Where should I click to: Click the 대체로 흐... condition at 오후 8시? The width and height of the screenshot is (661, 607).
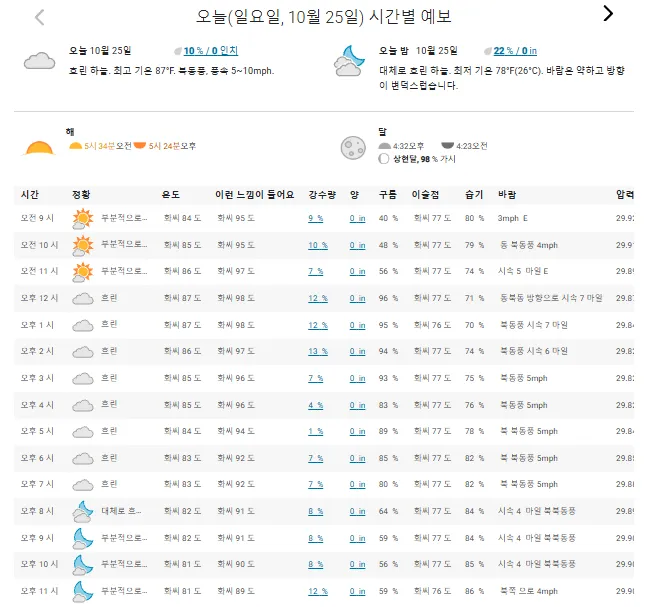pyautogui.click(x=121, y=511)
